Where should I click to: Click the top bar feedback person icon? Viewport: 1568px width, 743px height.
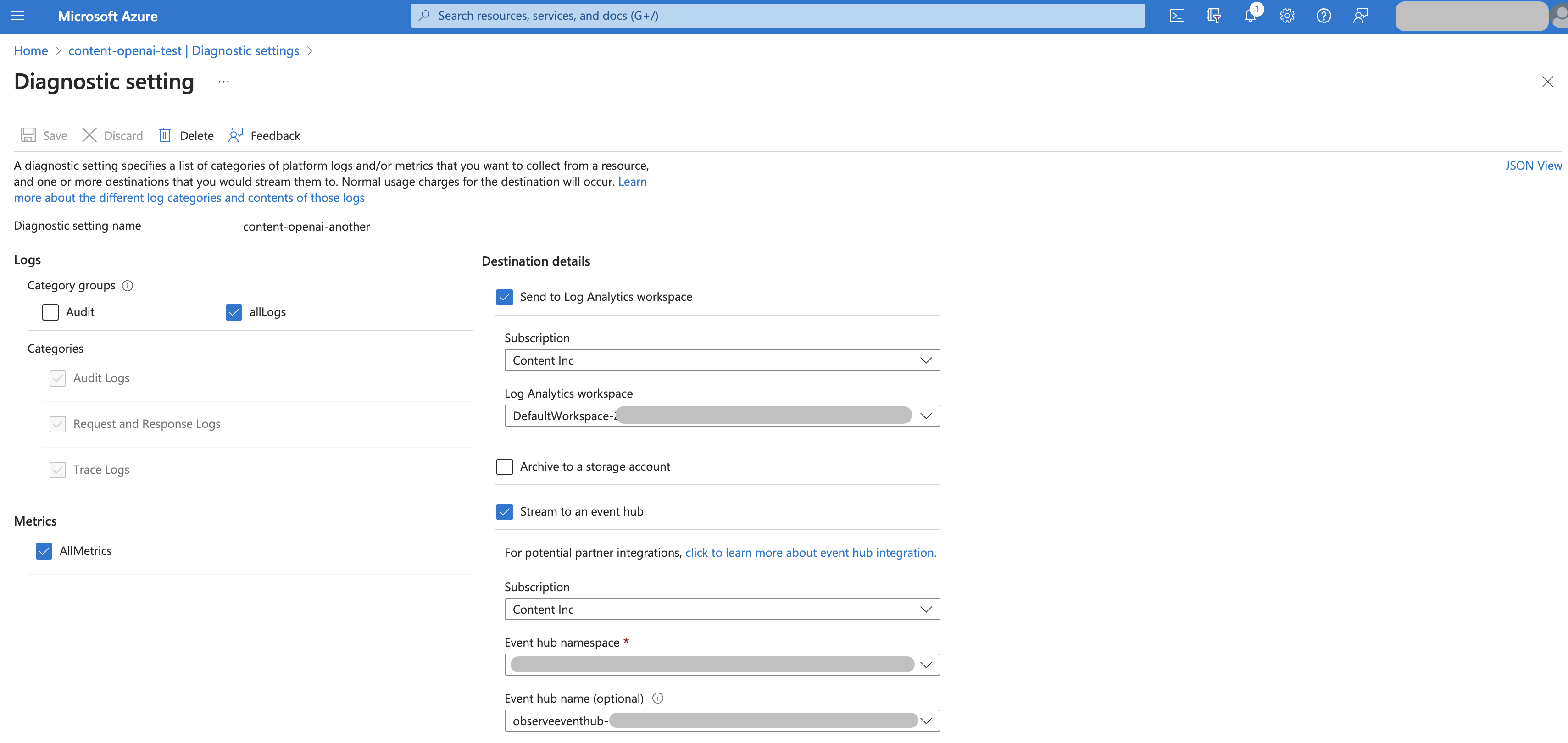(x=1361, y=16)
